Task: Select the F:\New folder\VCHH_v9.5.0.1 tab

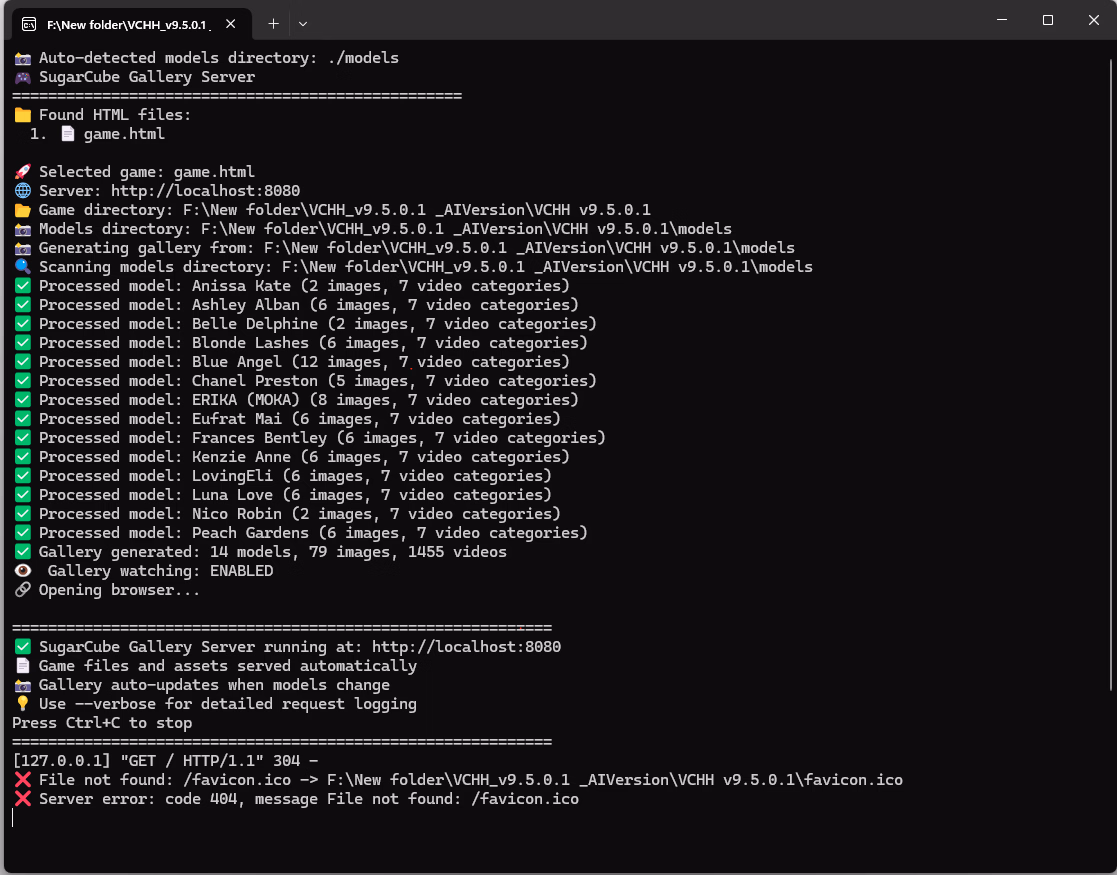Action: pyautogui.click(x=128, y=24)
